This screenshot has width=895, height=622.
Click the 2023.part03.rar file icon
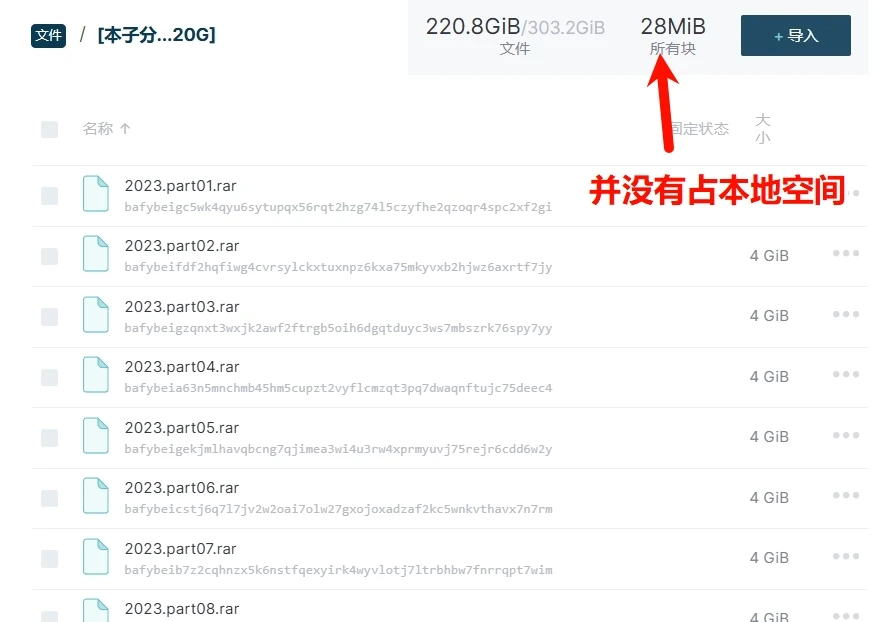click(x=96, y=315)
